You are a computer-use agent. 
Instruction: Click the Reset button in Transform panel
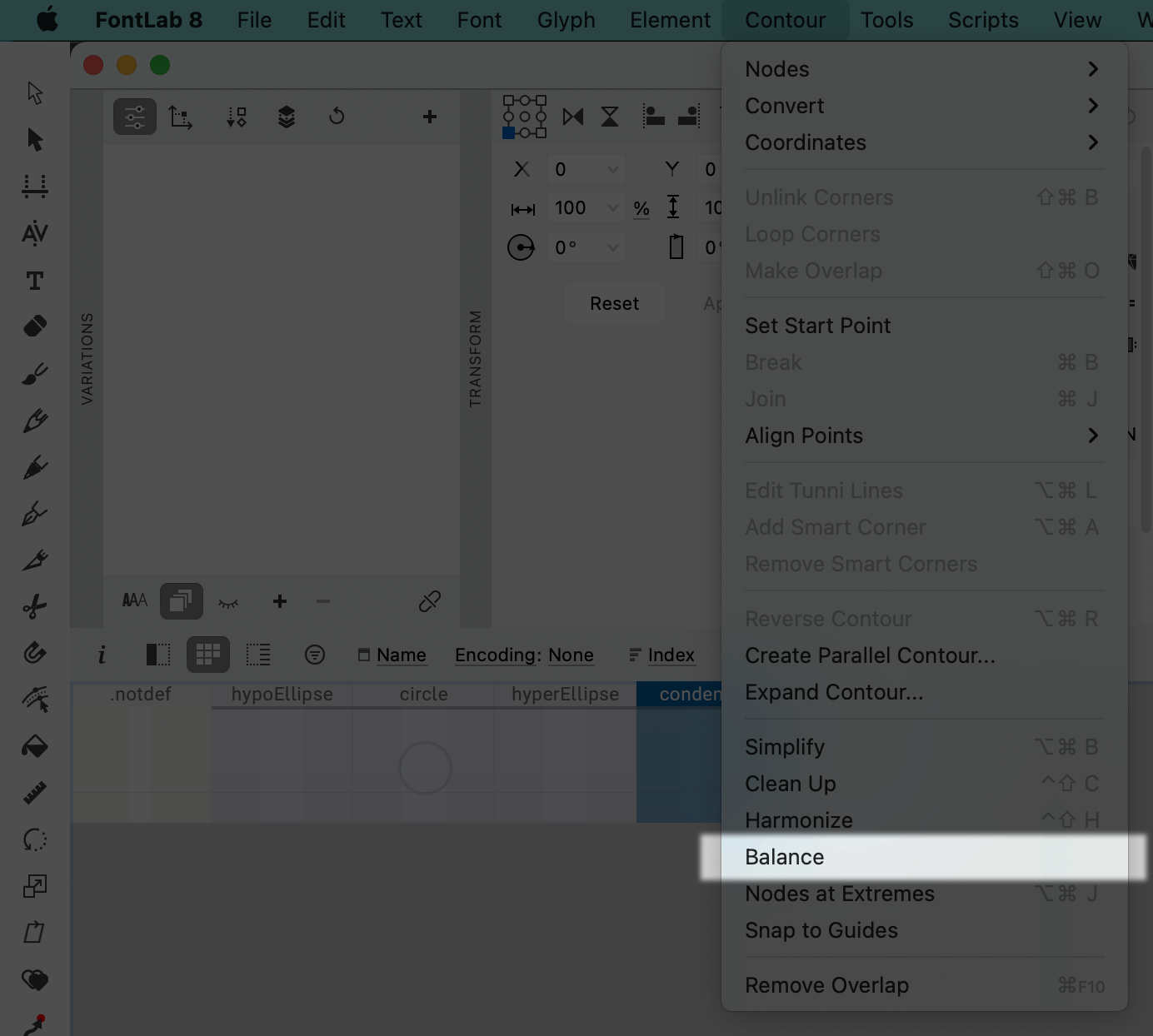615,304
